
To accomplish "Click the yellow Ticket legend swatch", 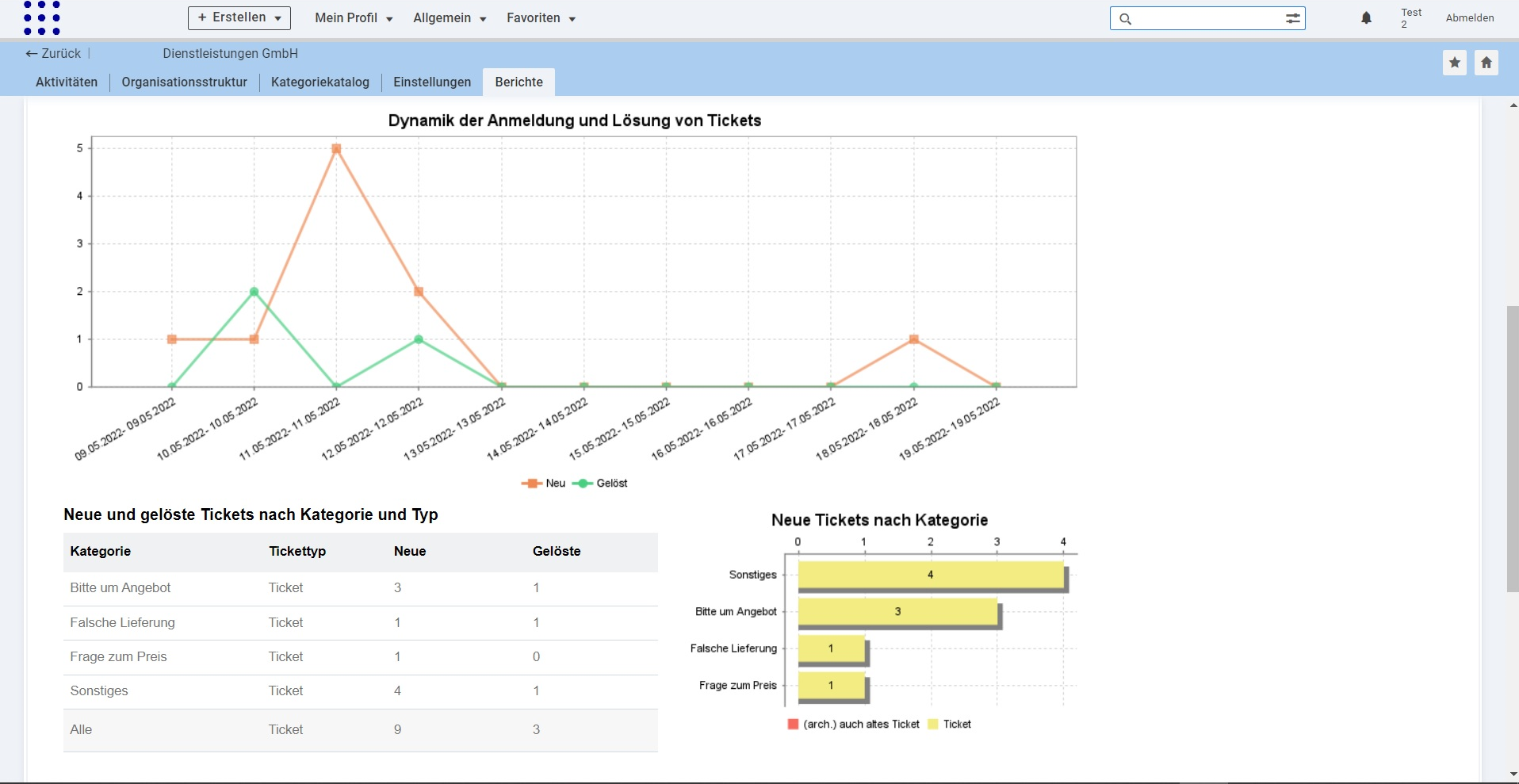I will [933, 724].
